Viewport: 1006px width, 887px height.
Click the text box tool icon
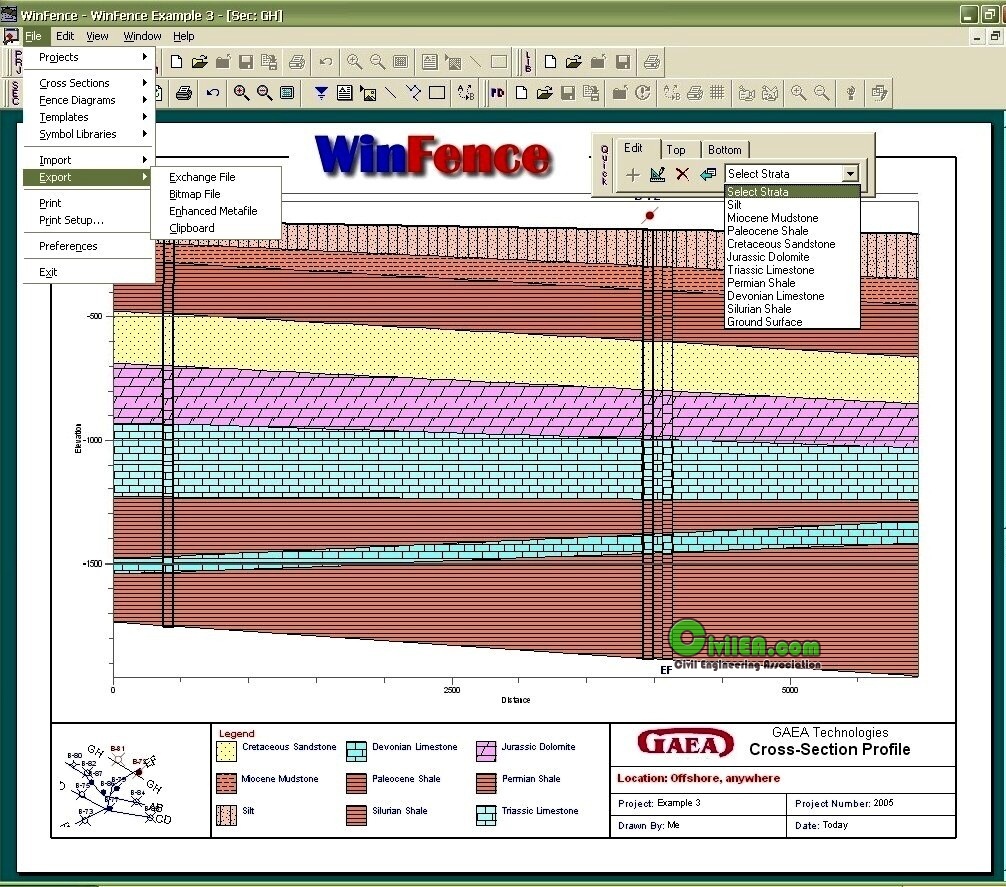(x=345, y=93)
